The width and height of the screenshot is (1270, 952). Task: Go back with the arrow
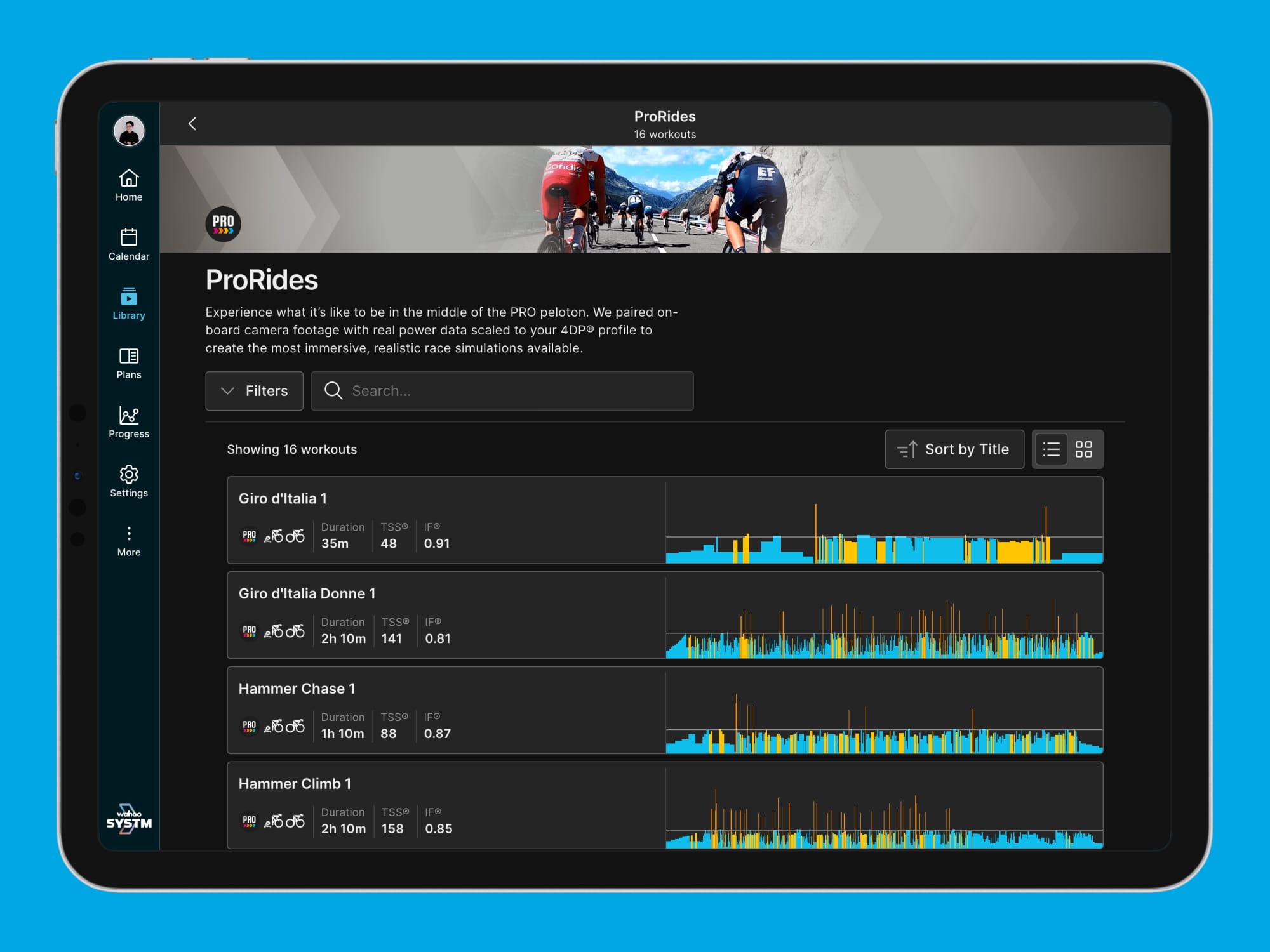192,124
